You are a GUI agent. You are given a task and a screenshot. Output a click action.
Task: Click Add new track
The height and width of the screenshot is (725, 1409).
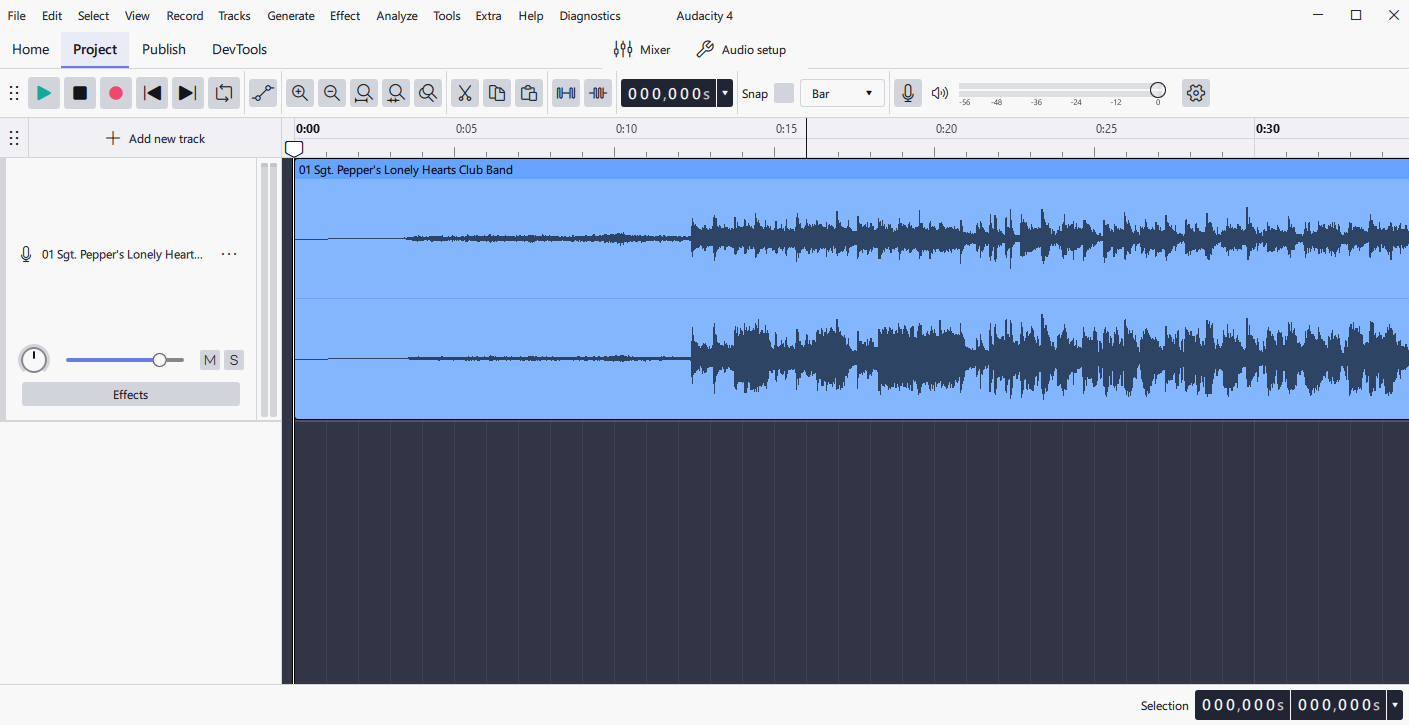click(x=155, y=138)
